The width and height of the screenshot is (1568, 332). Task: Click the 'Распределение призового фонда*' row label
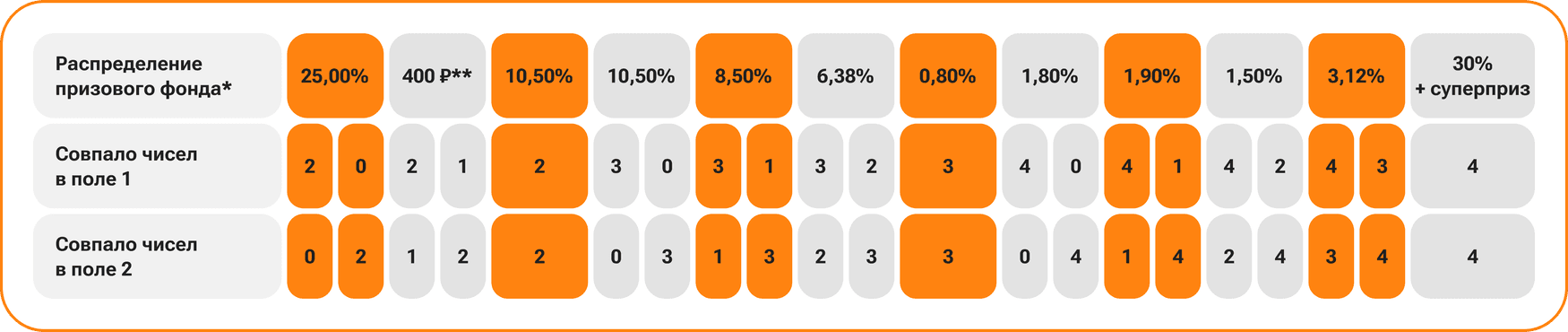click(158, 75)
